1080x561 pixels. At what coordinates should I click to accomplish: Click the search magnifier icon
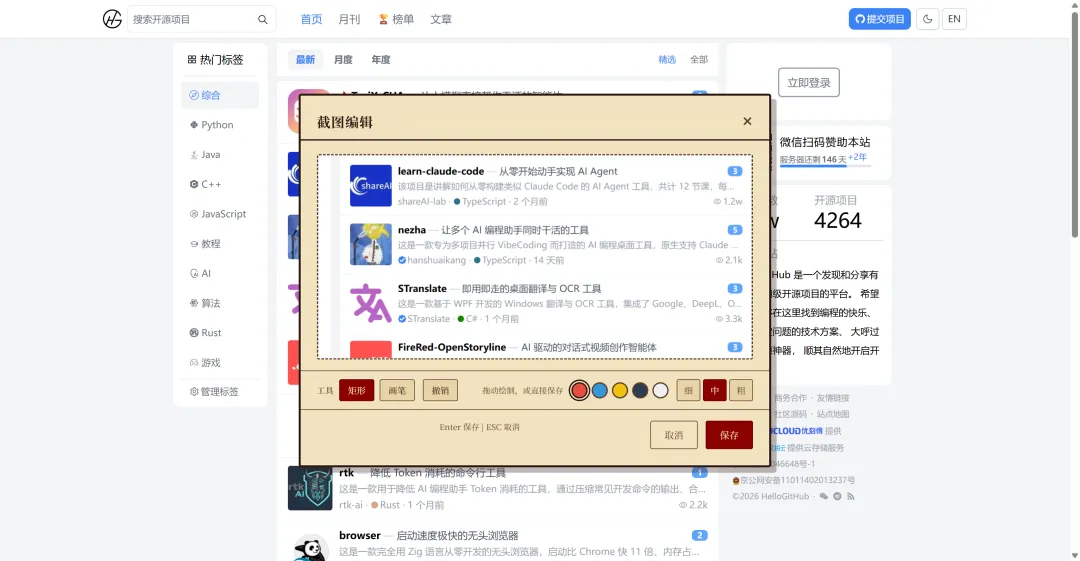point(262,19)
